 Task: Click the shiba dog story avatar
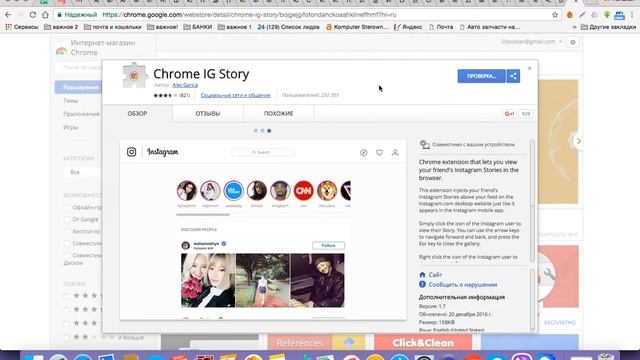[327, 191]
